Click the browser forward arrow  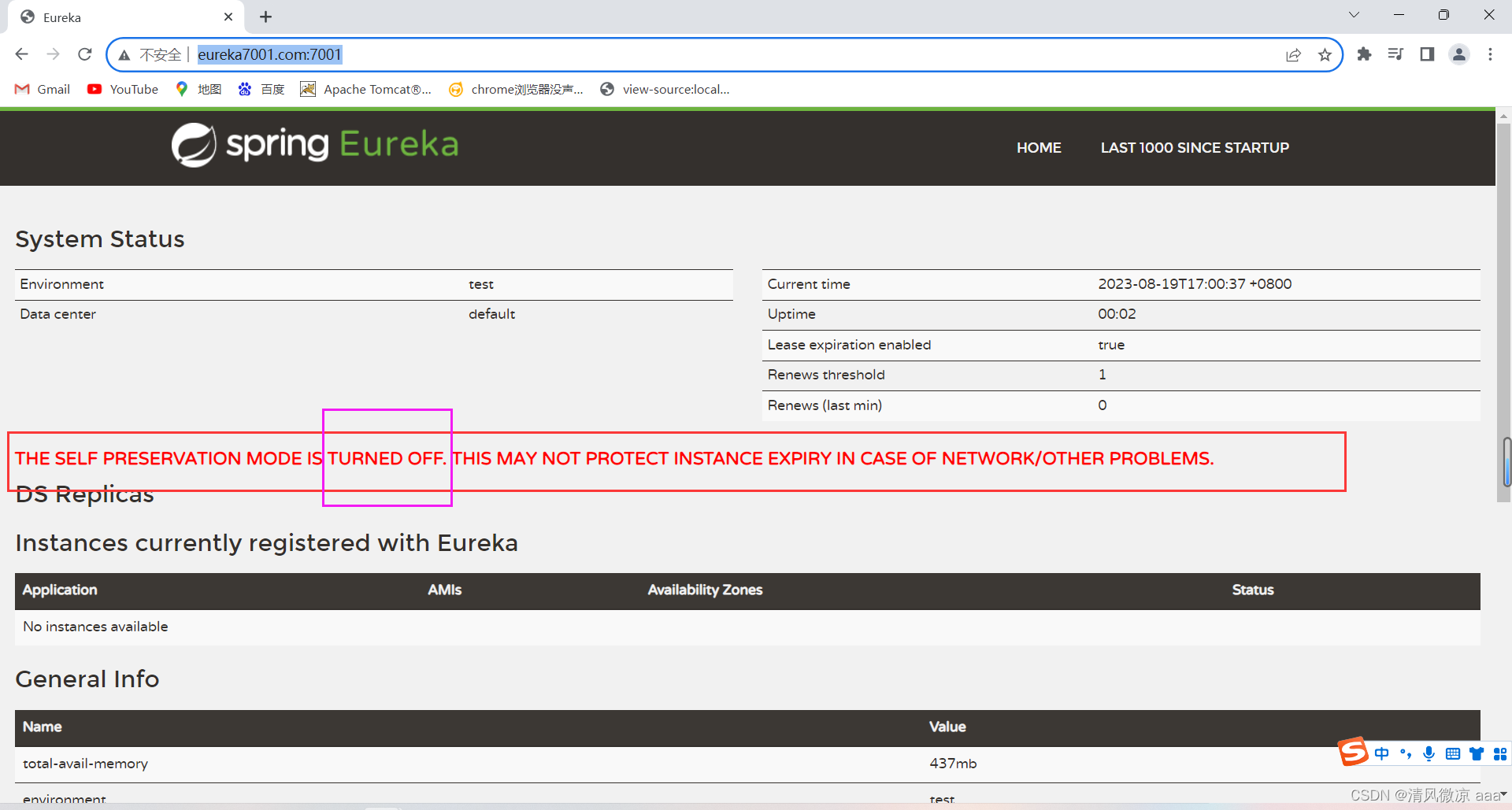[x=54, y=54]
